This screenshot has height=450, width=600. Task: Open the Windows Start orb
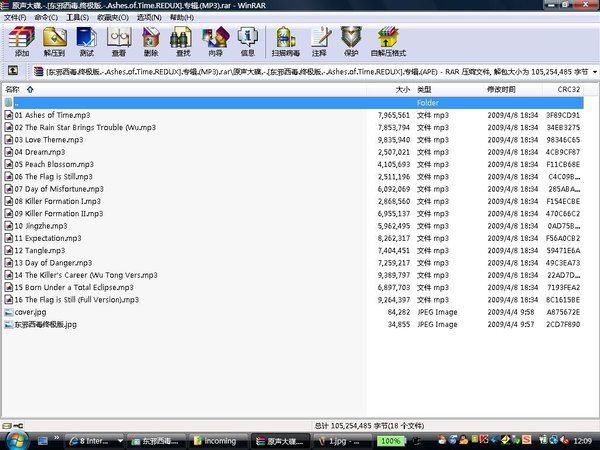point(17,440)
